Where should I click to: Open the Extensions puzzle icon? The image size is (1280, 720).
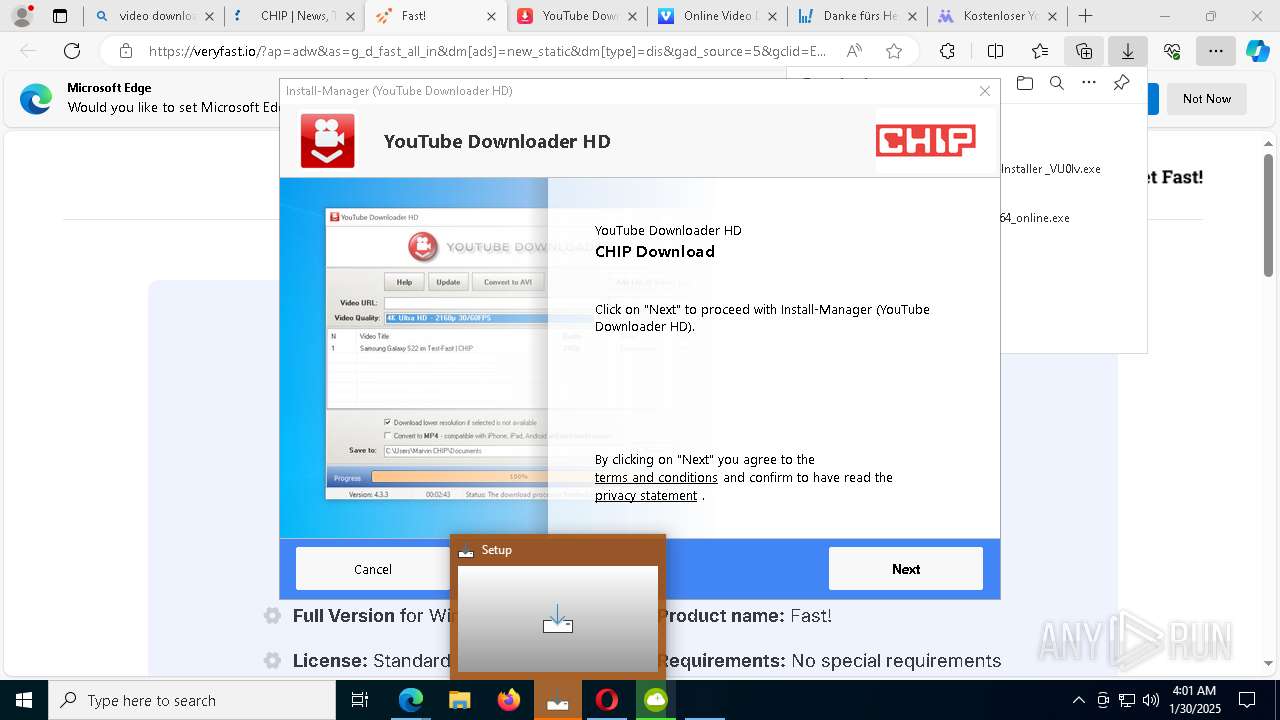click(947, 51)
